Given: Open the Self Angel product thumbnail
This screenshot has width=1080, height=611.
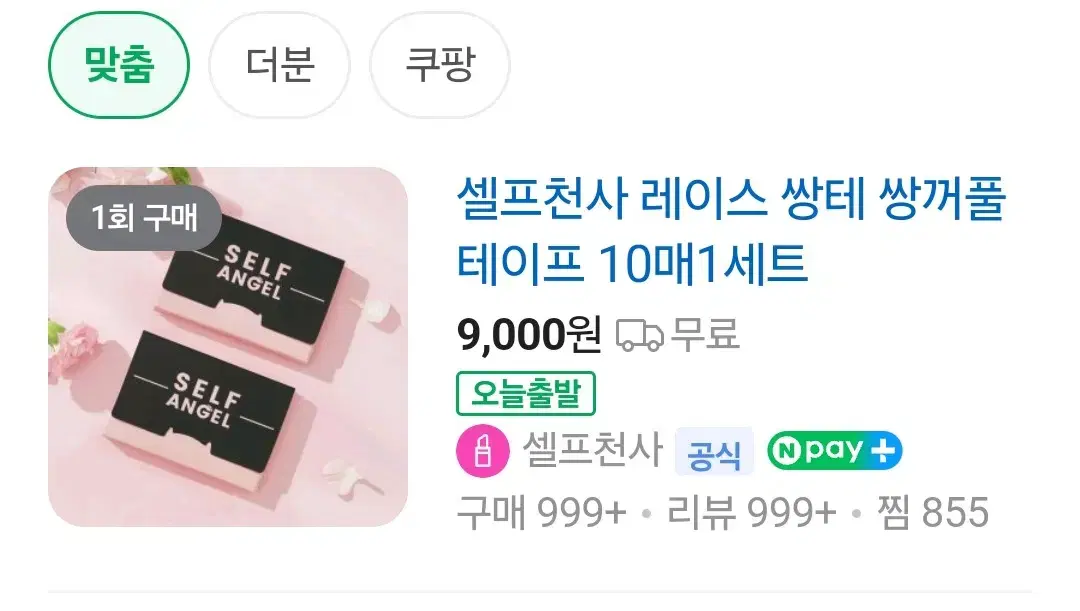Looking at the screenshot, I should tap(228, 346).
